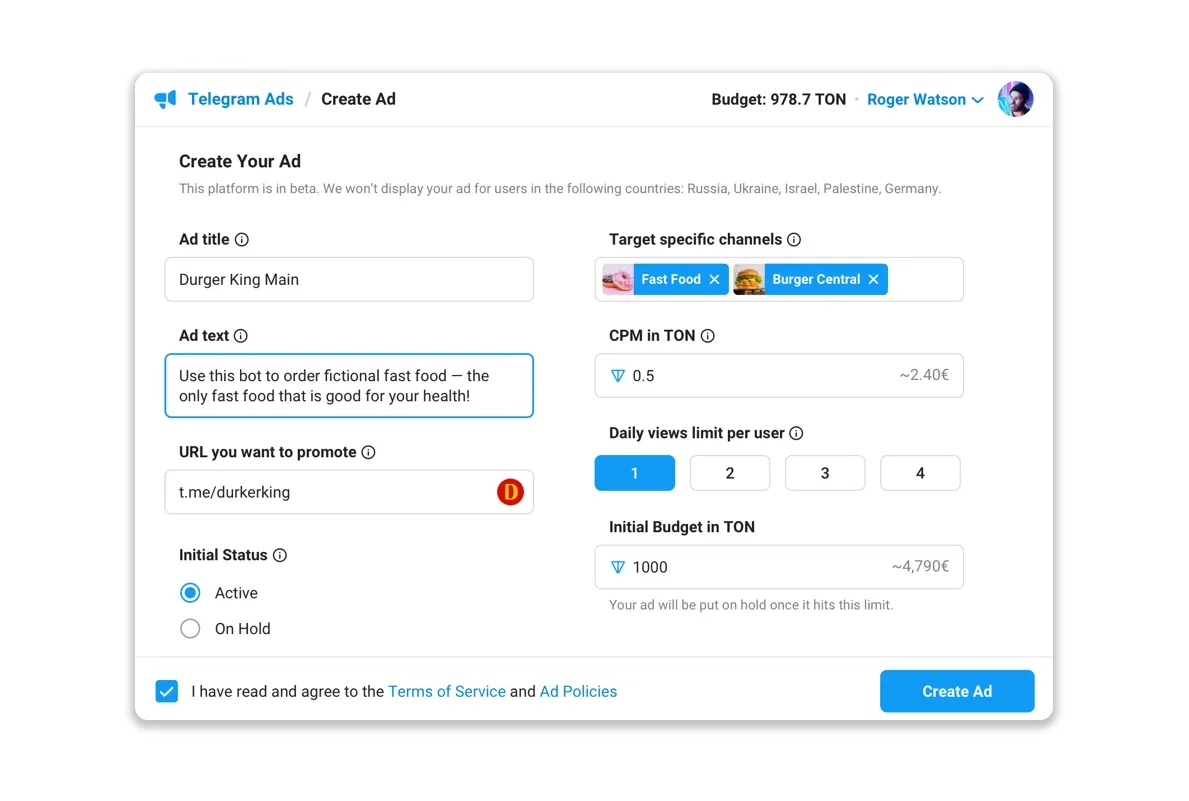
Task: Click the Create Your Ad heading
Action: [x=240, y=161]
